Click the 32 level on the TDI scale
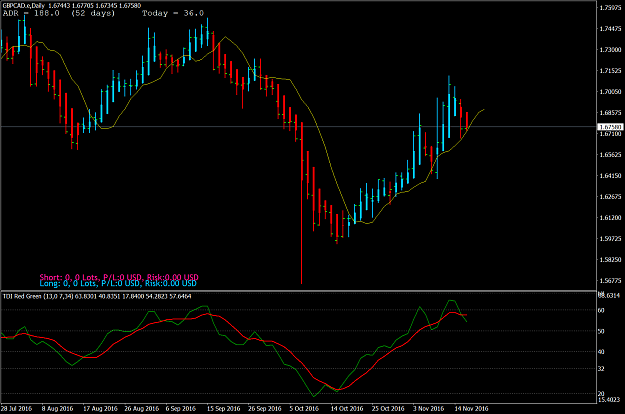Screen dimensions: 625x414 coord(601,369)
